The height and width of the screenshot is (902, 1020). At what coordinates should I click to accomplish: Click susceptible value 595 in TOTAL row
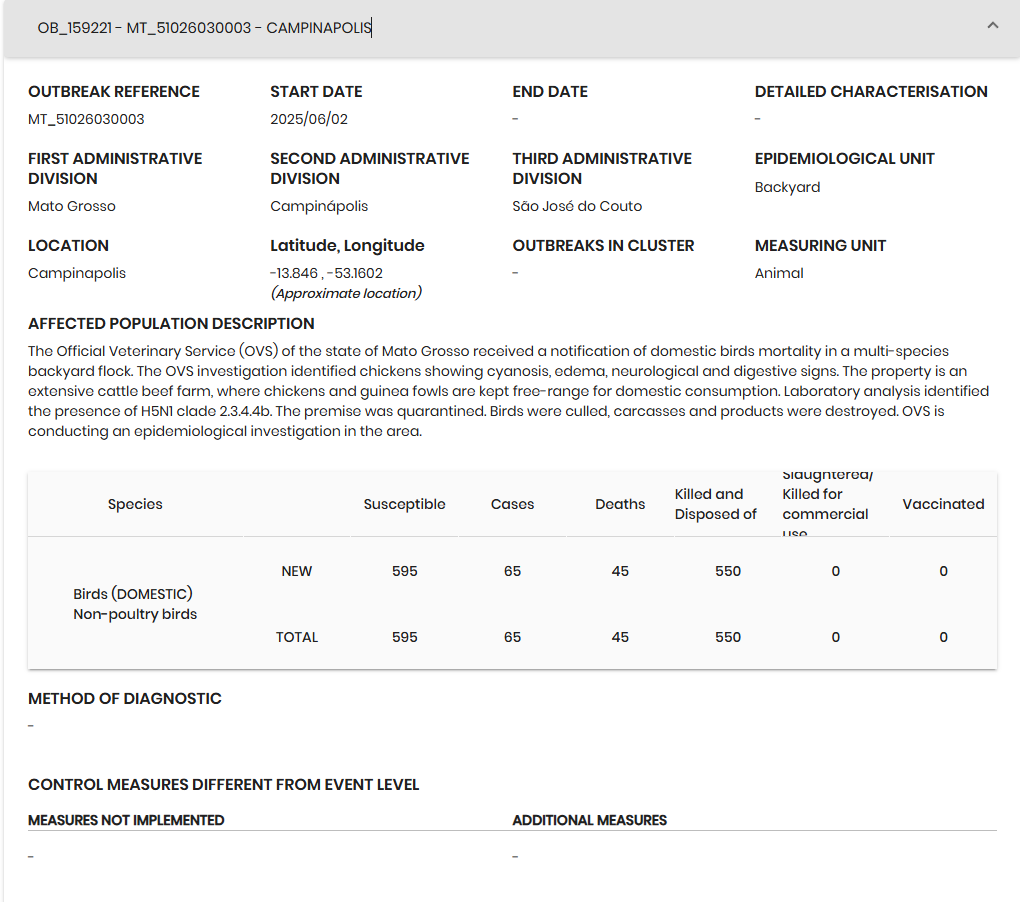[x=404, y=637]
